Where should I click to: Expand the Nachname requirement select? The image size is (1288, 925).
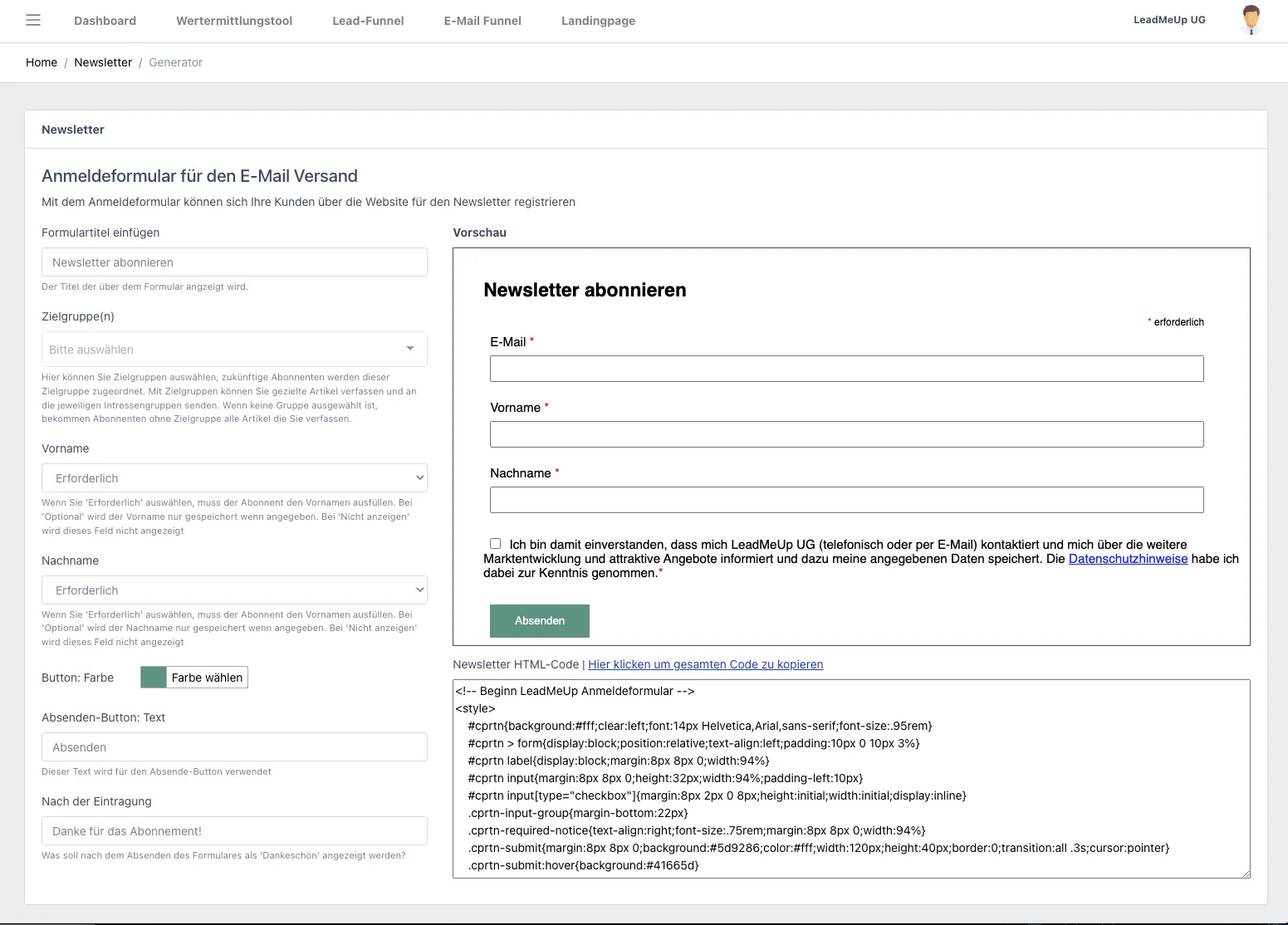pyautogui.click(x=234, y=590)
